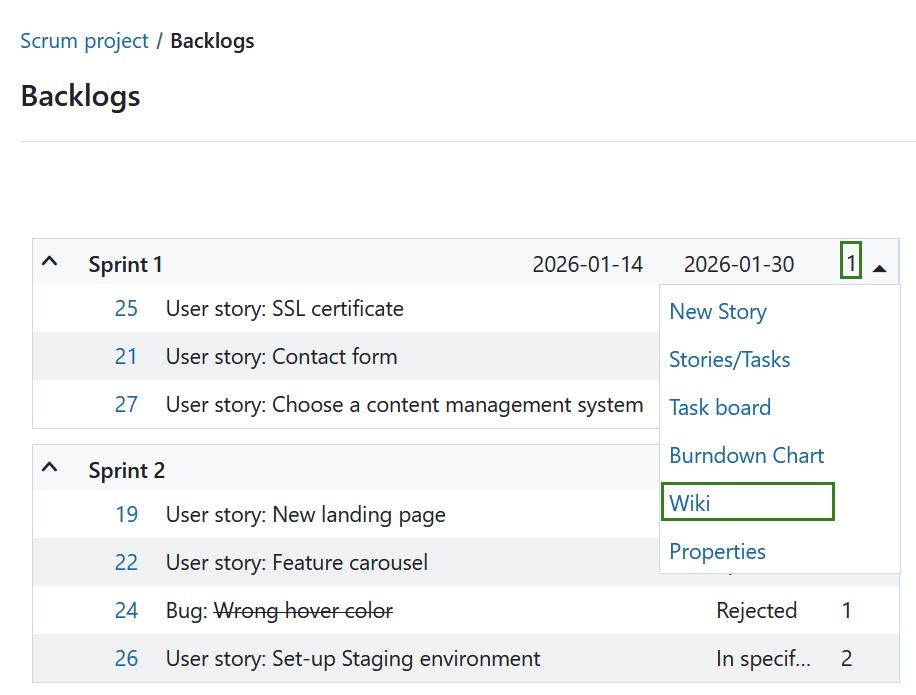
Task: Collapse the Sprint 1 section
Action: [49, 261]
